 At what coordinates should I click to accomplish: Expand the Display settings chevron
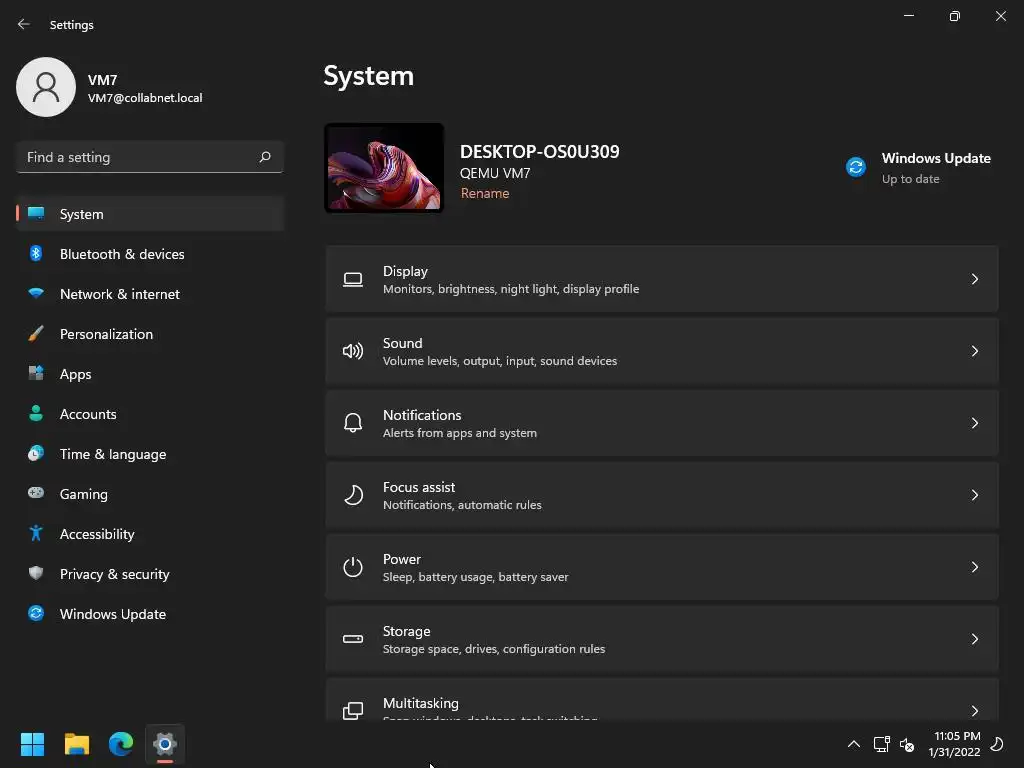tap(974, 280)
